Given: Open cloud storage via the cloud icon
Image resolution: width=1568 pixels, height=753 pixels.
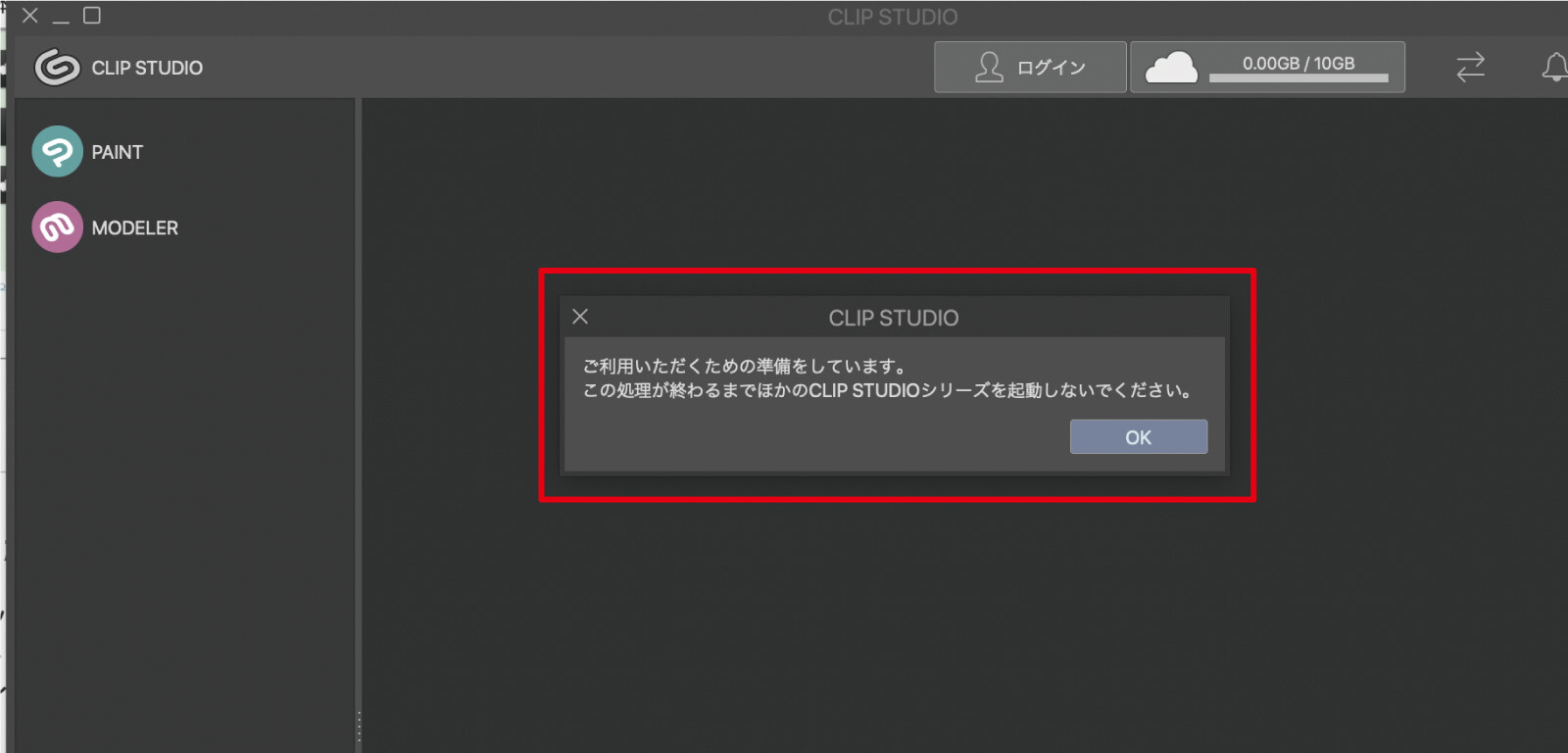Looking at the screenshot, I should [x=1171, y=68].
